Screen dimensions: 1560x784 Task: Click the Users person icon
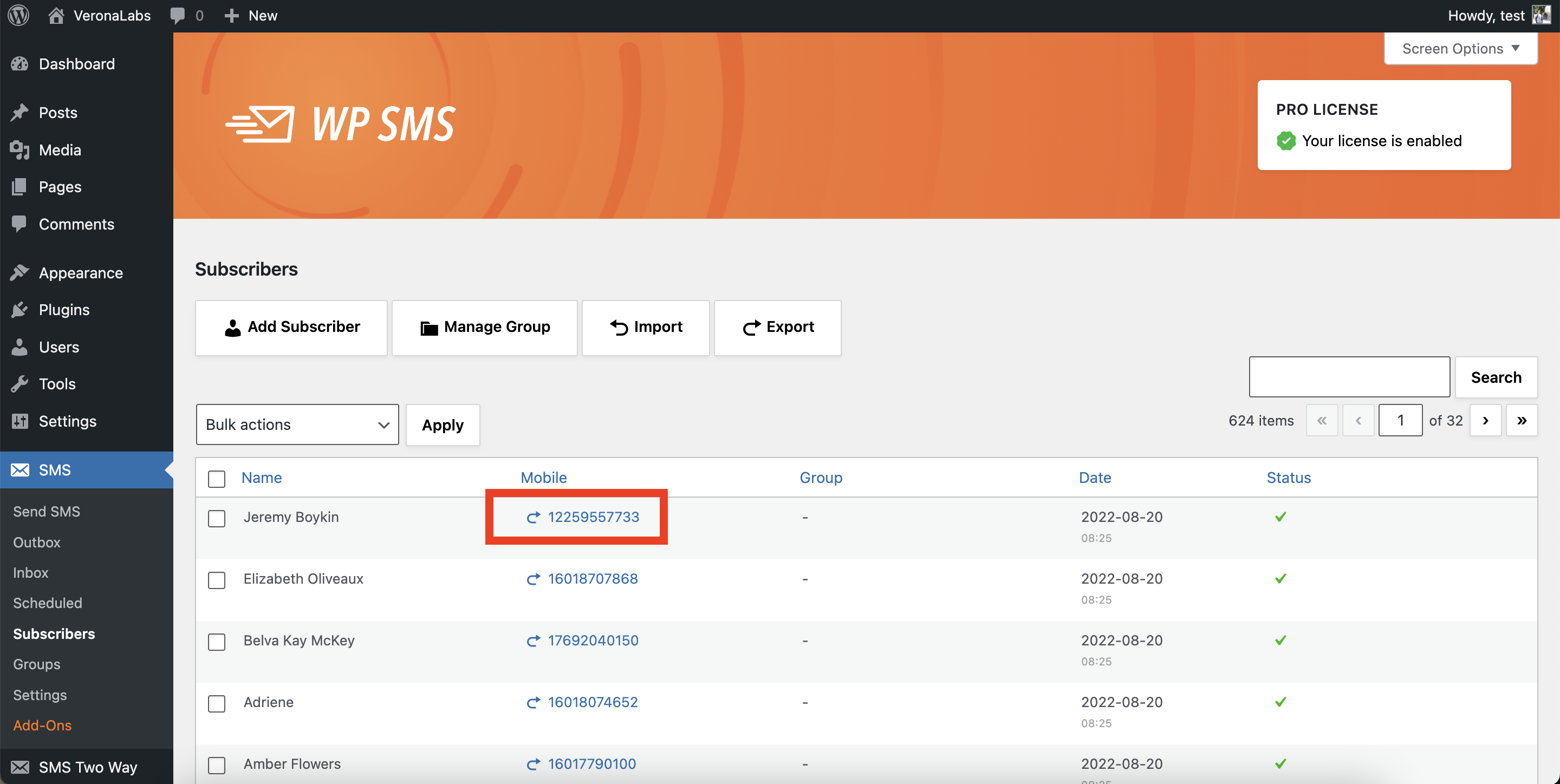pos(20,347)
